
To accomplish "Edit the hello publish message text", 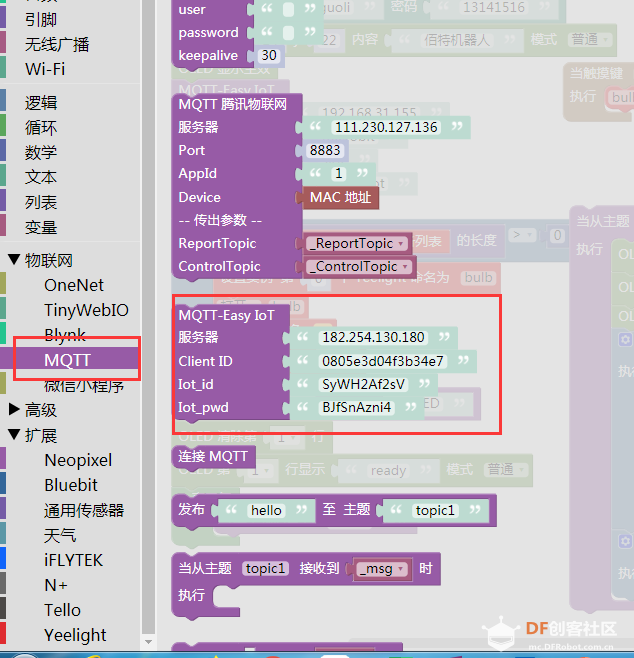I will click(x=266, y=510).
